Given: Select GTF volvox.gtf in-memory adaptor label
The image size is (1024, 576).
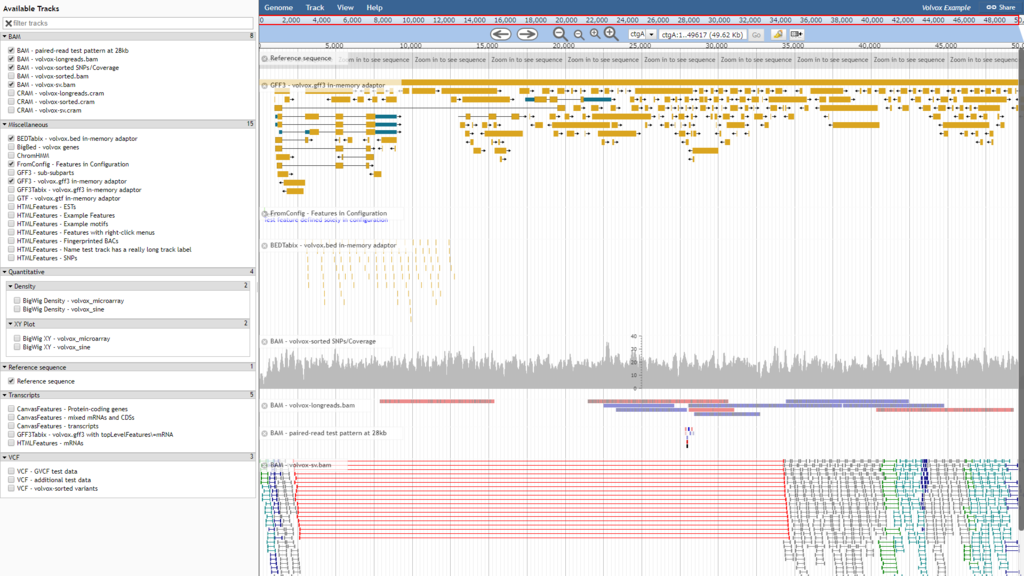Looking at the screenshot, I should pyautogui.click(x=69, y=198).
